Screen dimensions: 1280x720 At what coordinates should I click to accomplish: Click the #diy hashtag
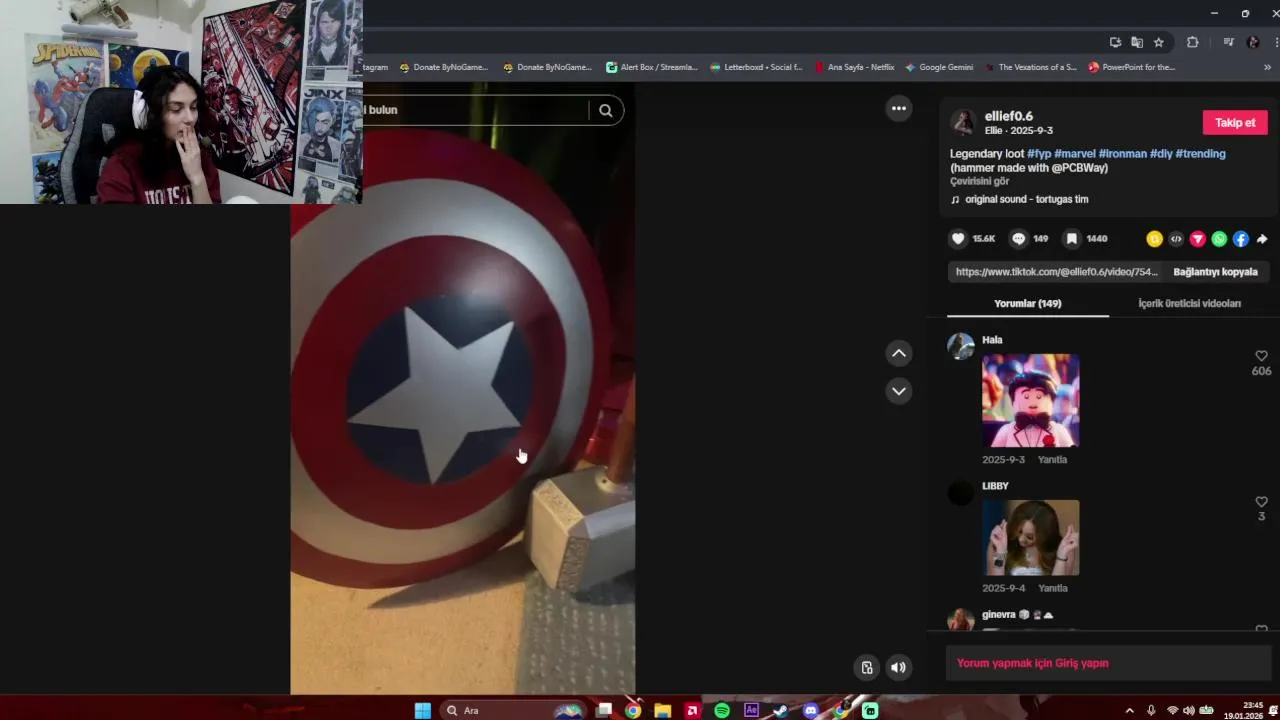1161,154
